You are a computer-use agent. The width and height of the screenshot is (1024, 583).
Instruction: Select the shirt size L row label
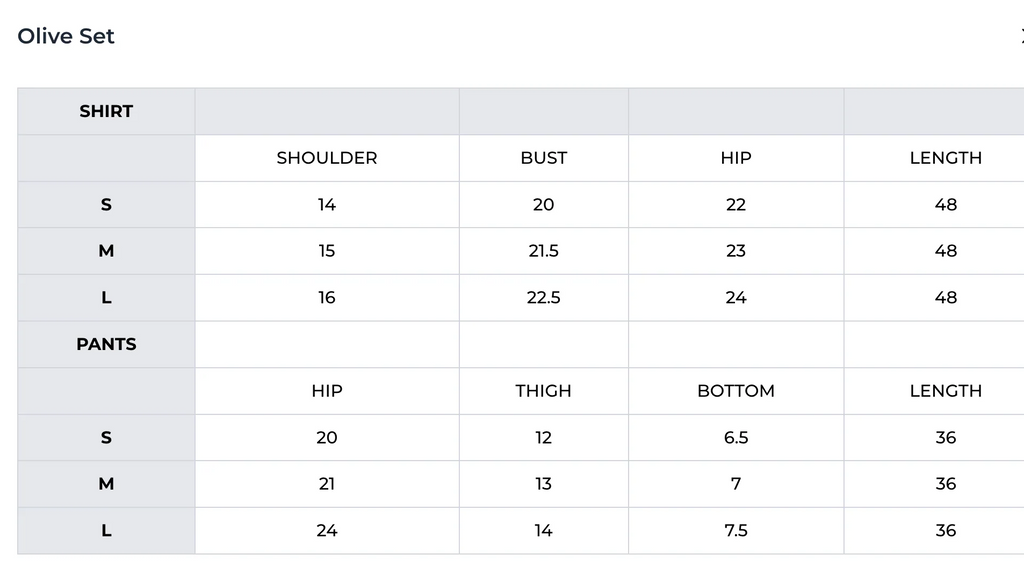coord(106,298)
